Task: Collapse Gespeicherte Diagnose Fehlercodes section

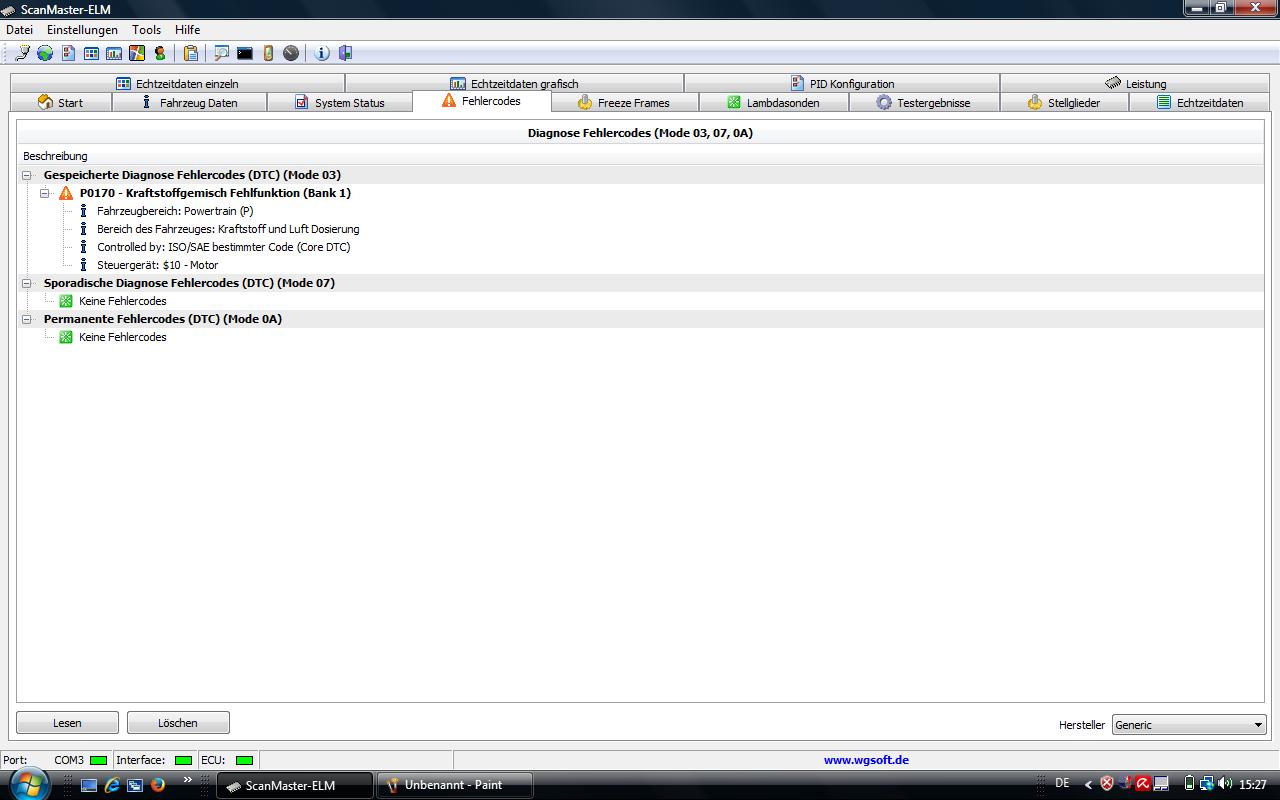Action: 27,175
